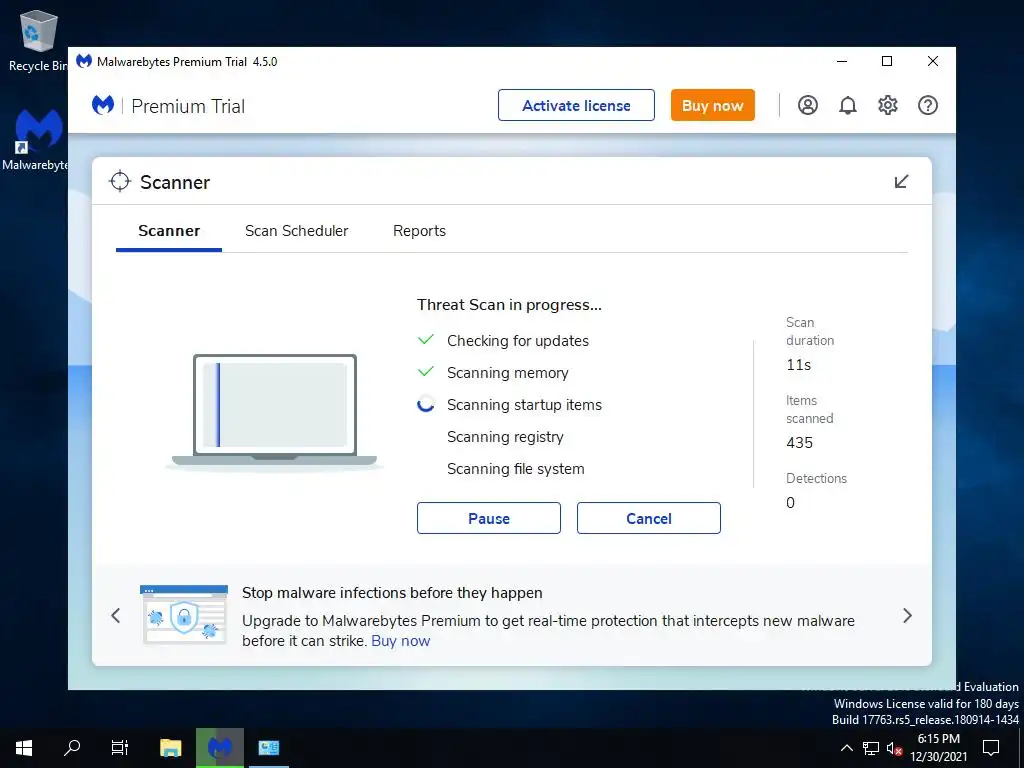
Task: Open the settings gear in Malwarebytes
Action: [888, 105]
